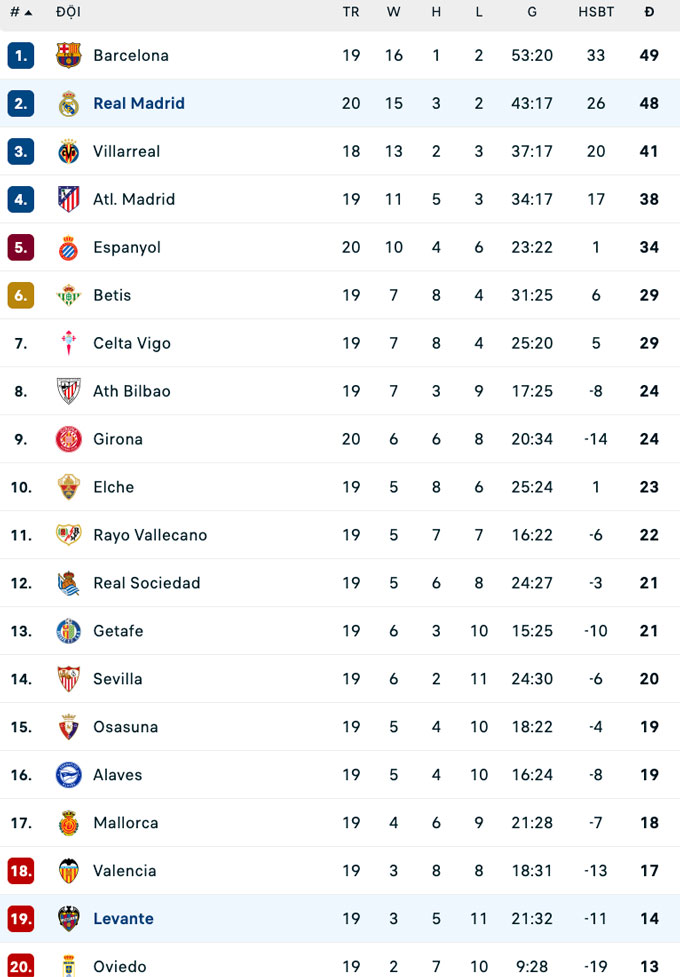Click the Valencia bat crest
This screenshot has height=977, width=680.
click(x=68, y=871)
